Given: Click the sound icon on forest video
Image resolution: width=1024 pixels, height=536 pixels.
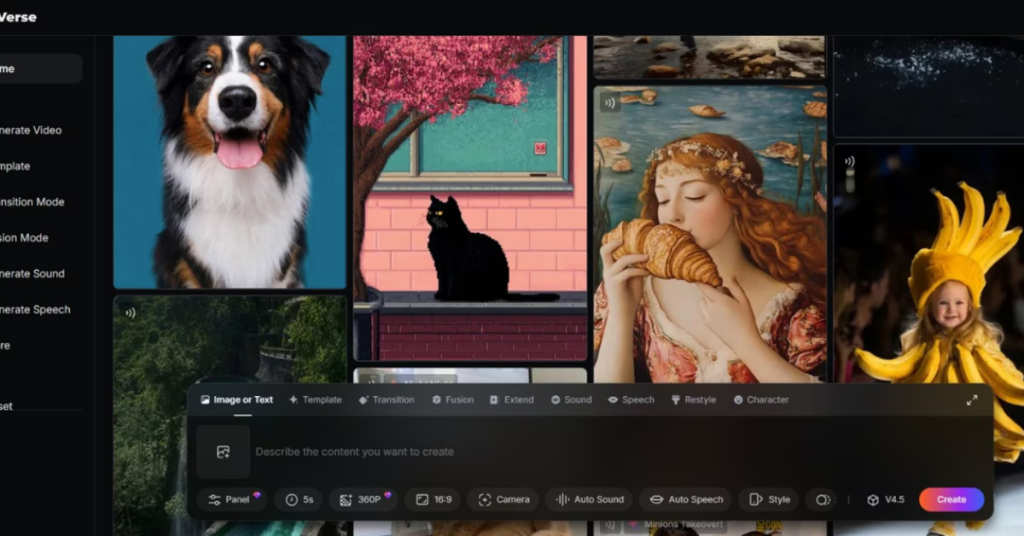Looking at the screenshot, I should [x=130, y=312].
